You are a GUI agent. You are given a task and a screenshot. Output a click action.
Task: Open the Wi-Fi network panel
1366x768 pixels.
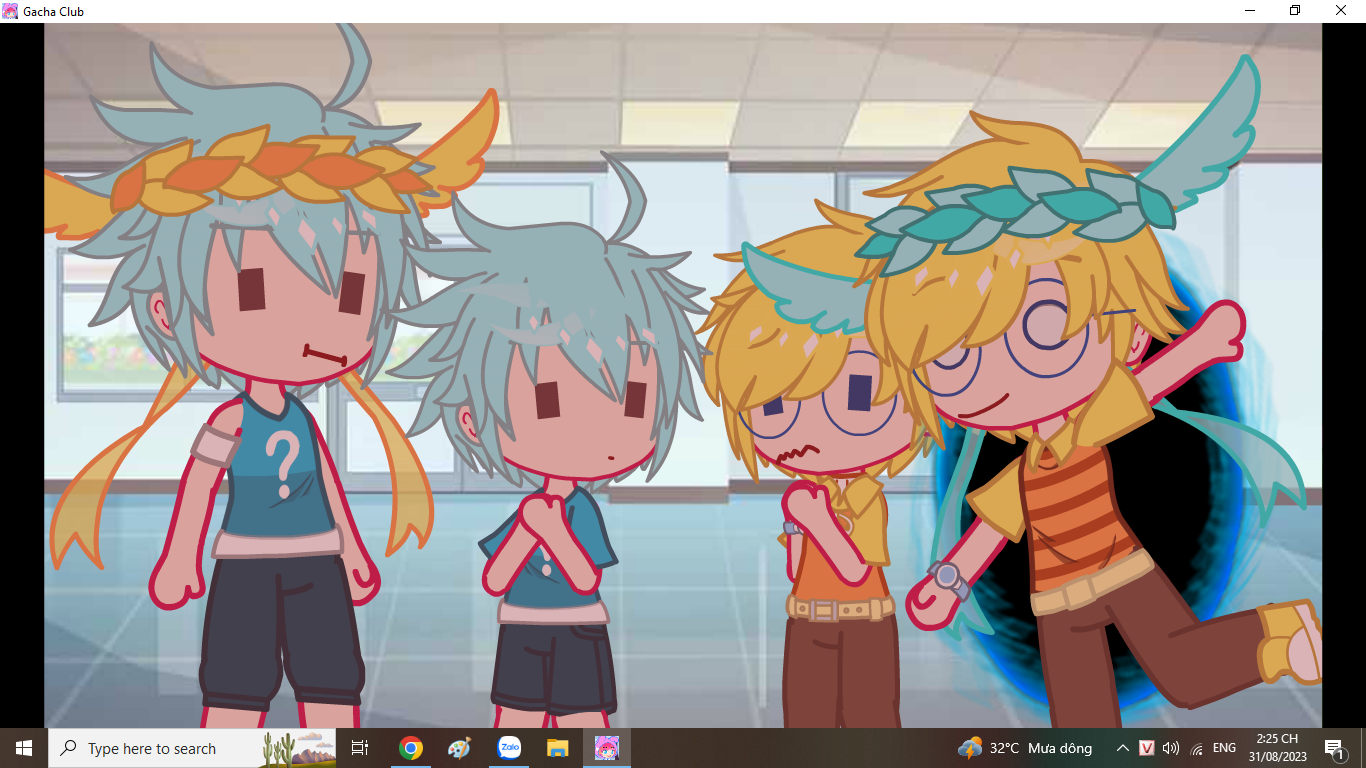tap(1197, 748)
